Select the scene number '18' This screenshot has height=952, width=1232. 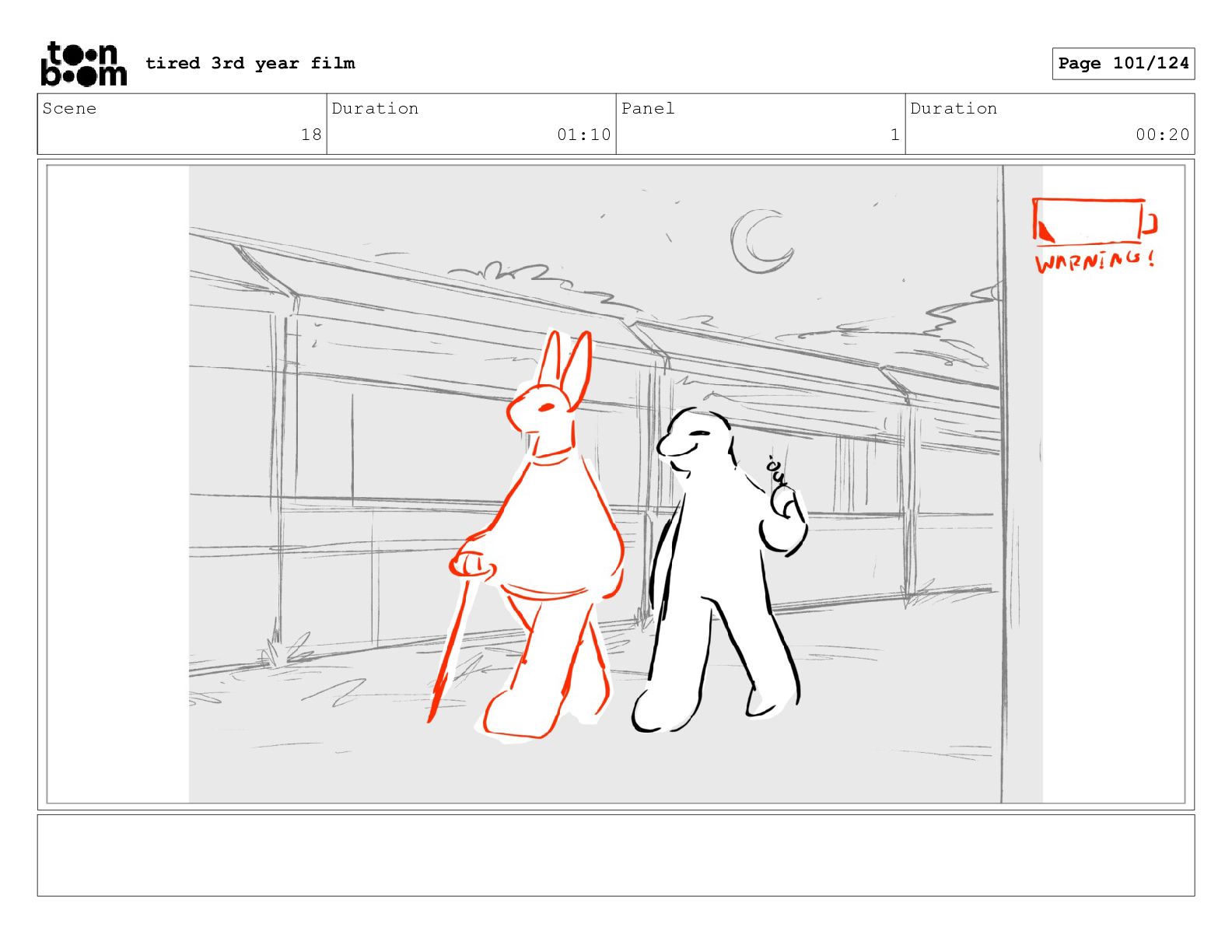[x=311, y=135]
